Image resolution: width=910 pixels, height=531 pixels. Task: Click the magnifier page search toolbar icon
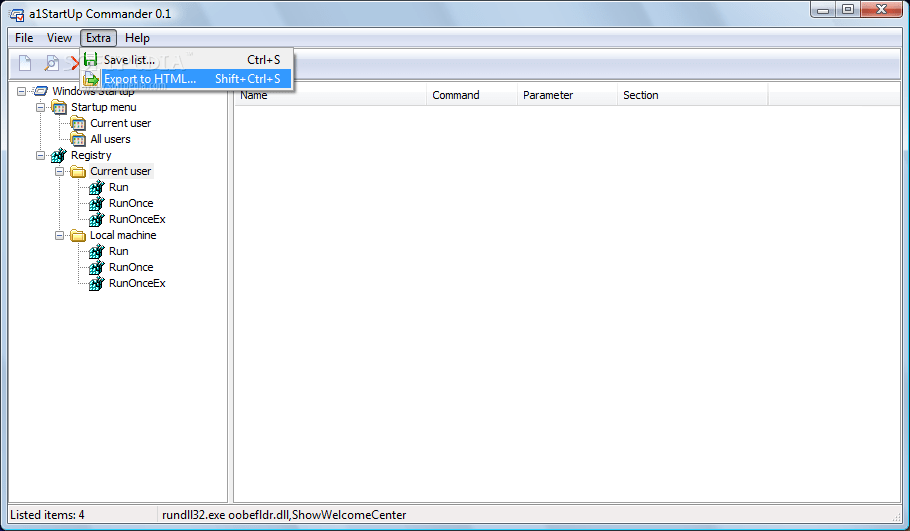click(52, 63)
